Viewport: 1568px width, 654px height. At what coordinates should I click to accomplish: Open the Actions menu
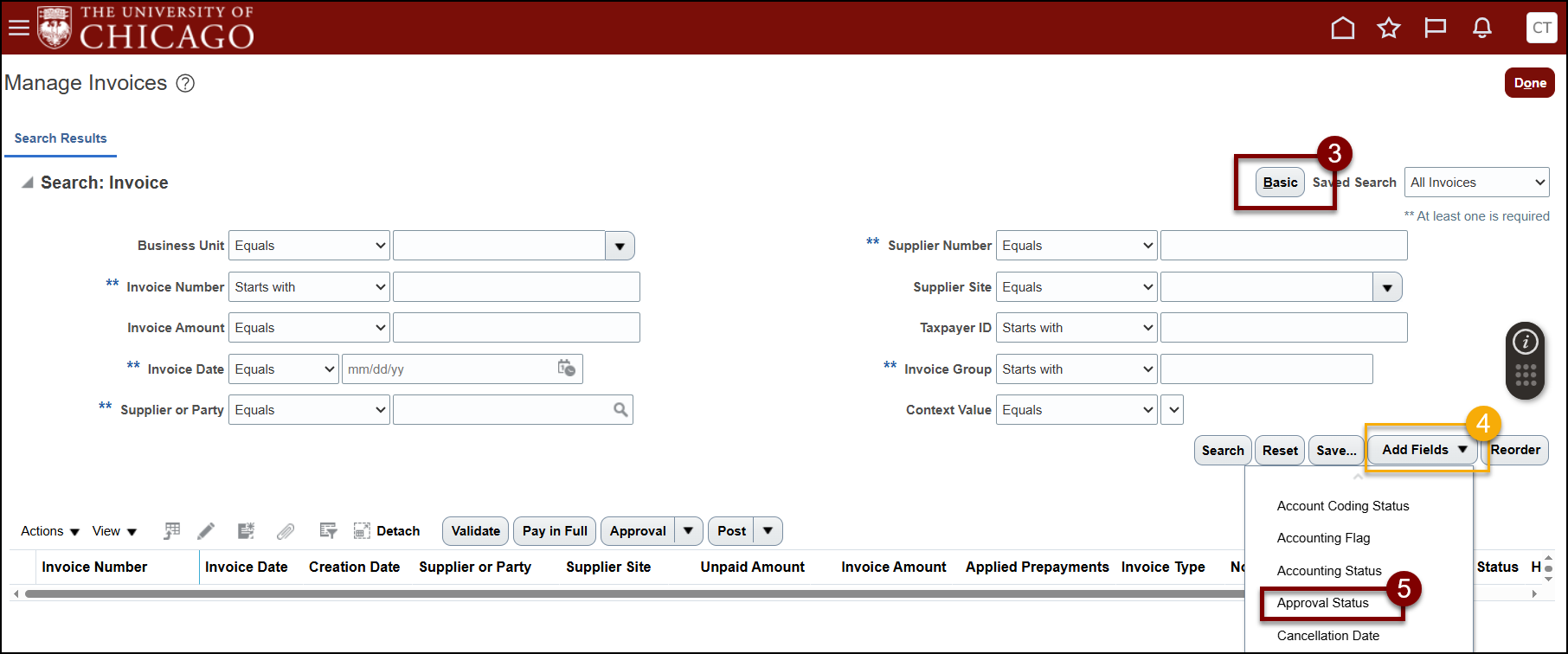50,531
